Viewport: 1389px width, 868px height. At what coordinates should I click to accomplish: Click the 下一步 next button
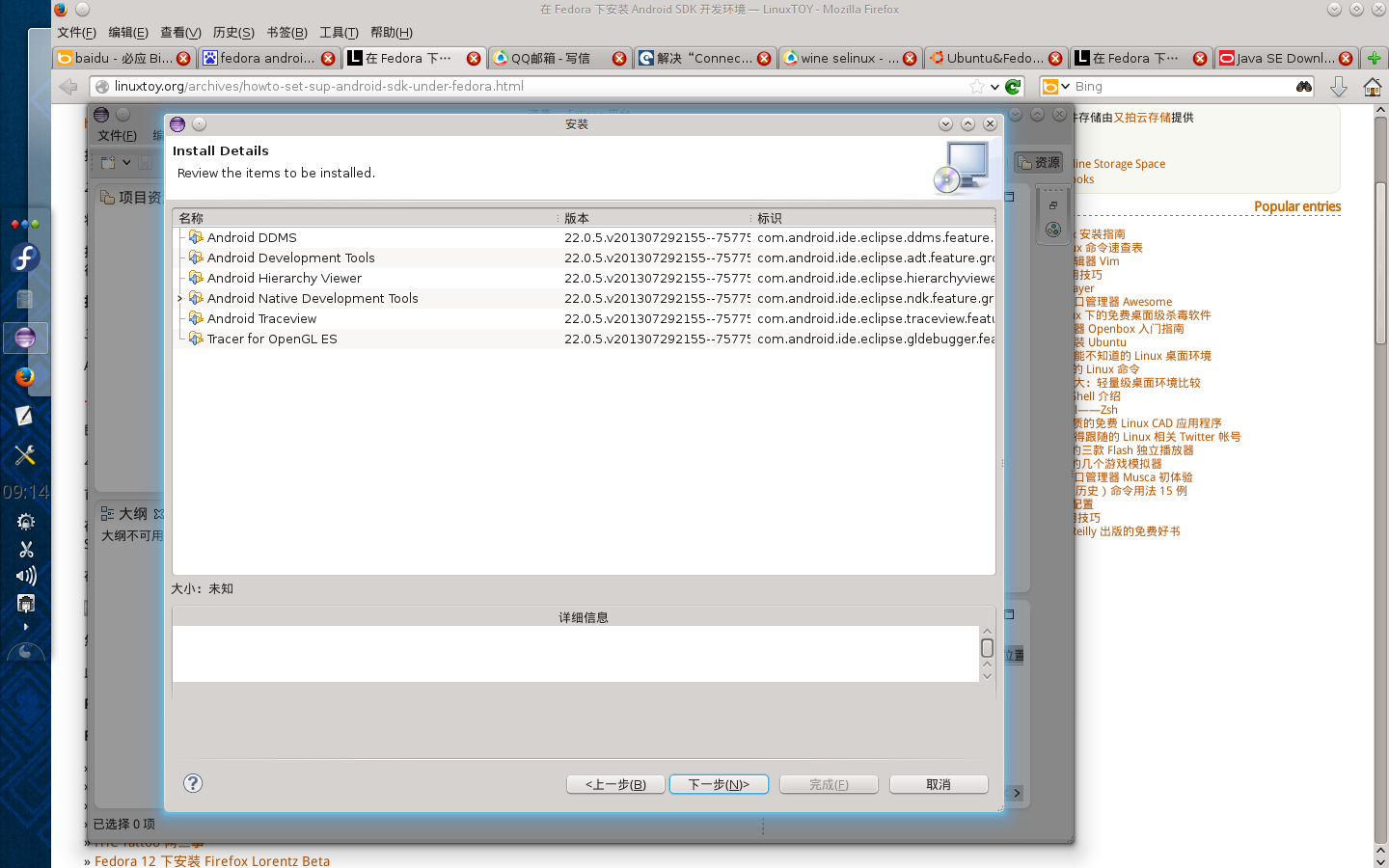point(719,784)
